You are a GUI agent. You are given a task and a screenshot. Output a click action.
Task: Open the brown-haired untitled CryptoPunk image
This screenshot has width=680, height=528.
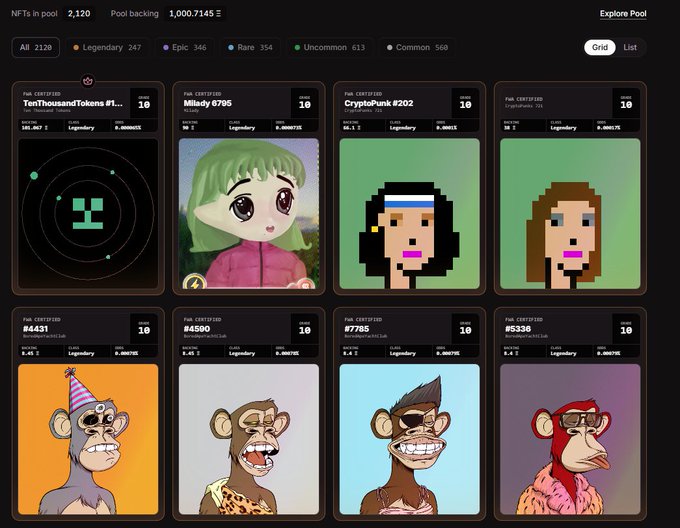tap(570, 214)
